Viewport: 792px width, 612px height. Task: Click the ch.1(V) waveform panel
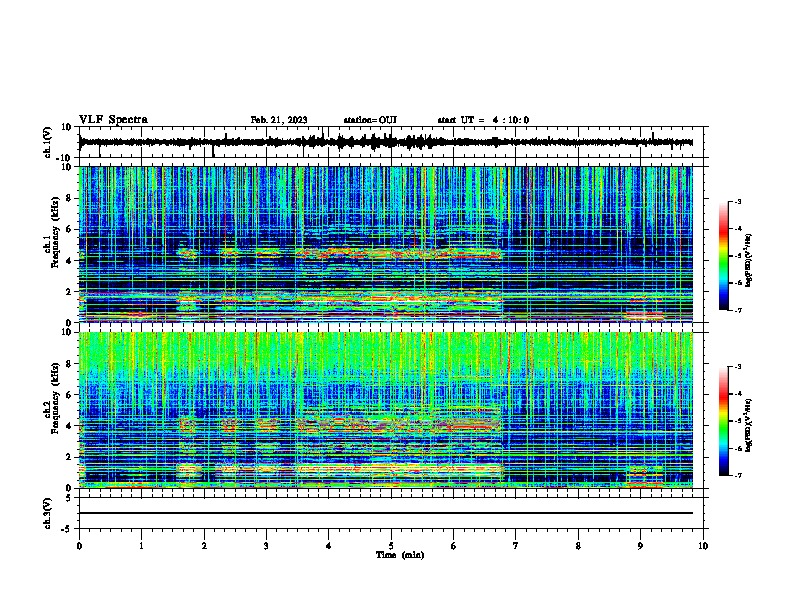pyautogui.click(x=391, y=142)
